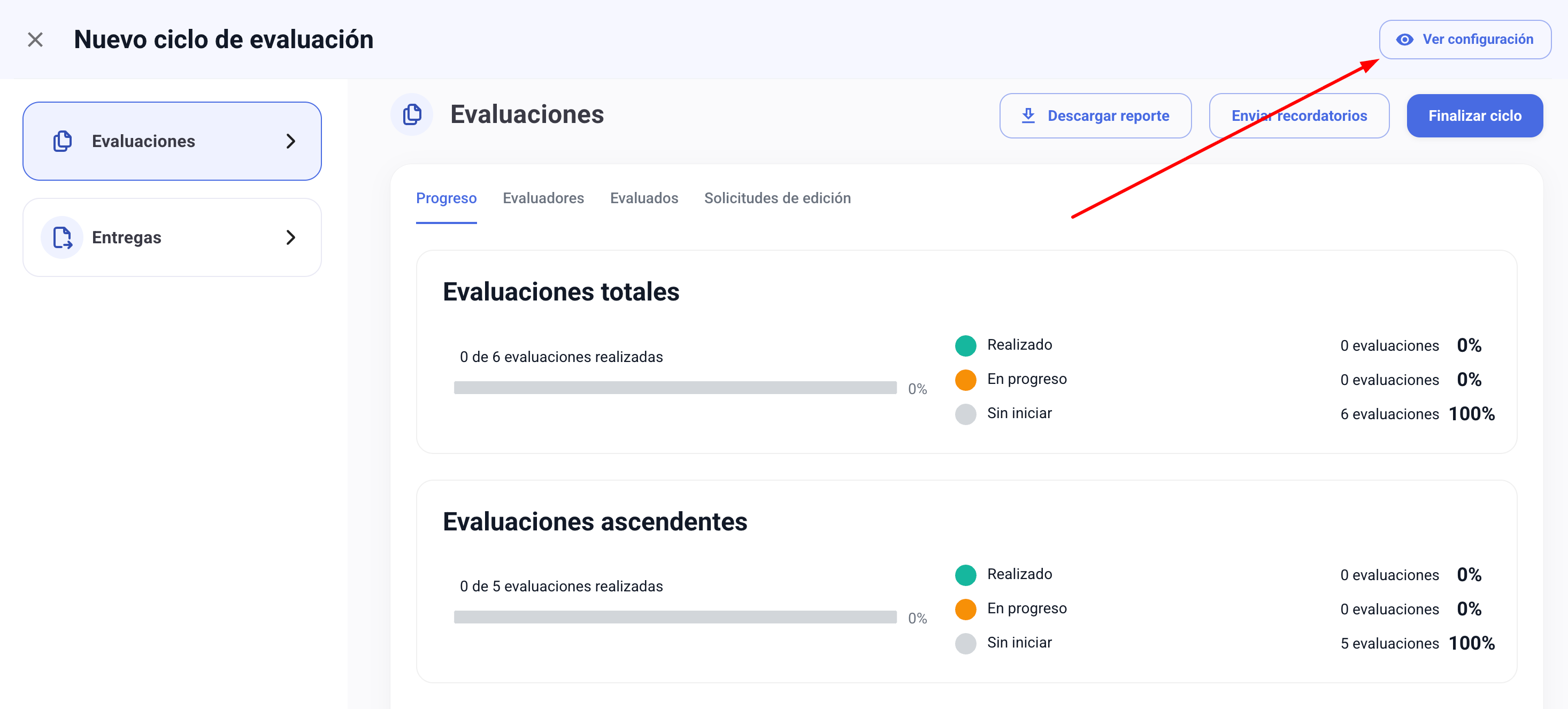The width and height of the screenshot is (1568, 709).
Task: Expand the Evaluaciones sidebar chevron
Action: point(291,141)
